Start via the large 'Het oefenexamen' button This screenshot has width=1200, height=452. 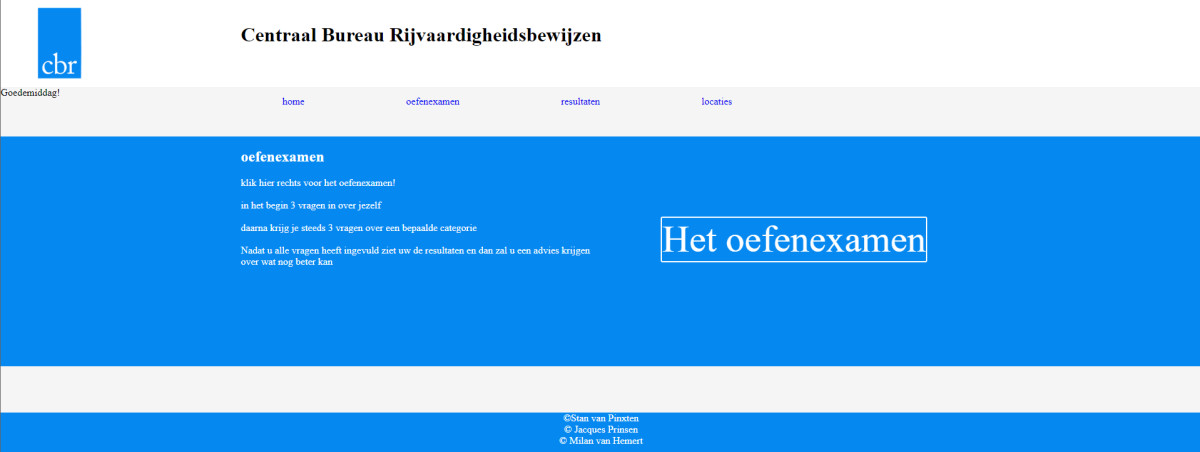(x=794, y=240)
